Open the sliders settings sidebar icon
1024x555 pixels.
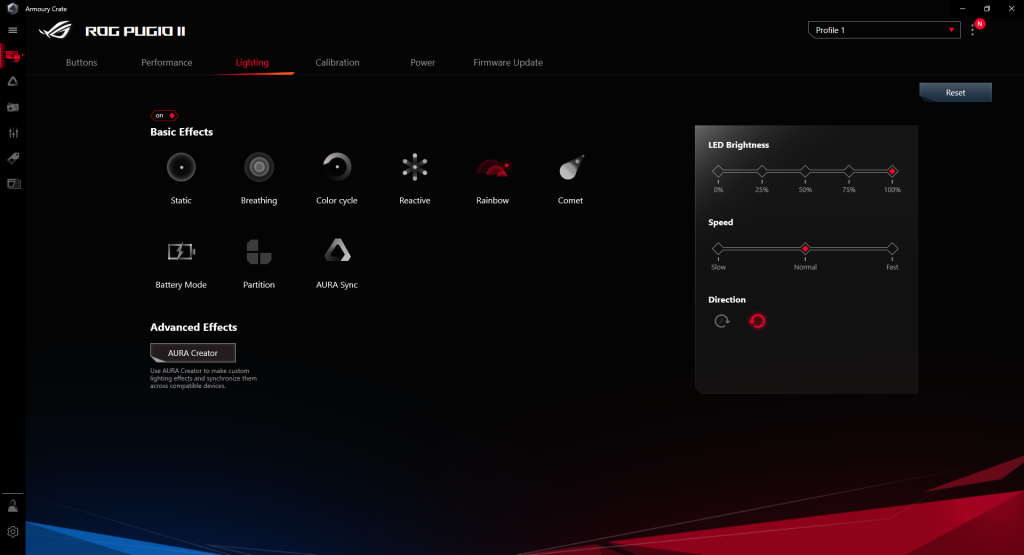(12, 133)
